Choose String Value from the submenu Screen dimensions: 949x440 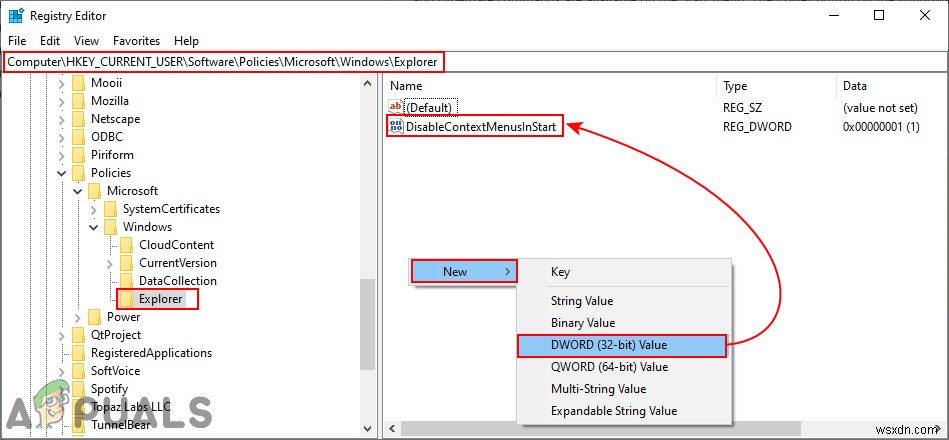(x=624, y=301)
